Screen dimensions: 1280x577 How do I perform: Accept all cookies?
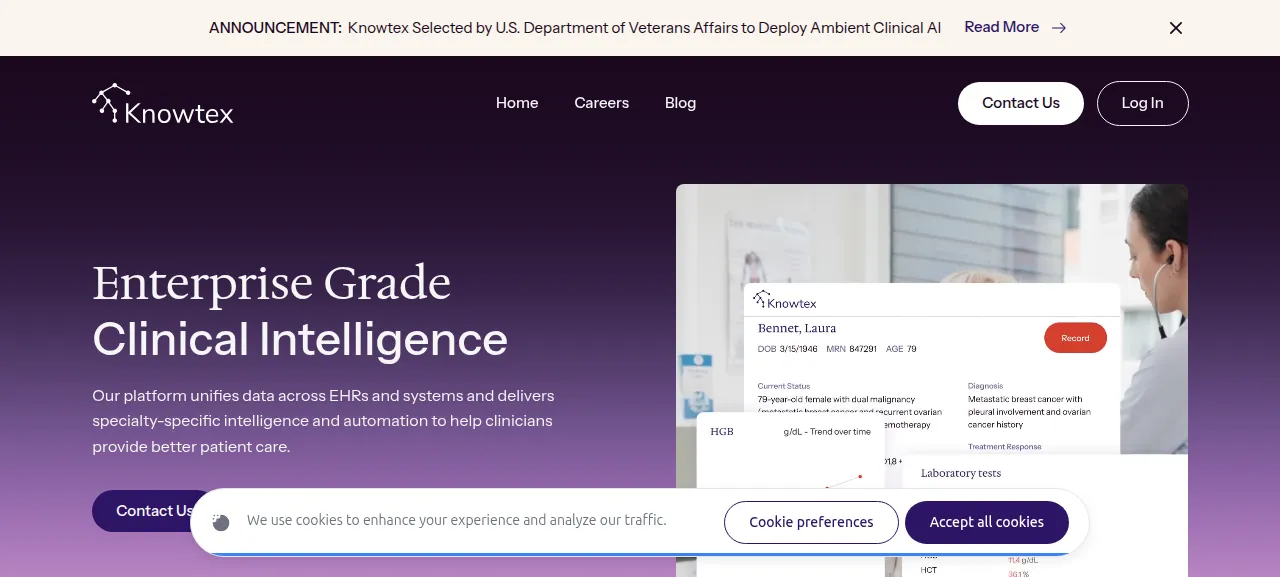(987, 522)
